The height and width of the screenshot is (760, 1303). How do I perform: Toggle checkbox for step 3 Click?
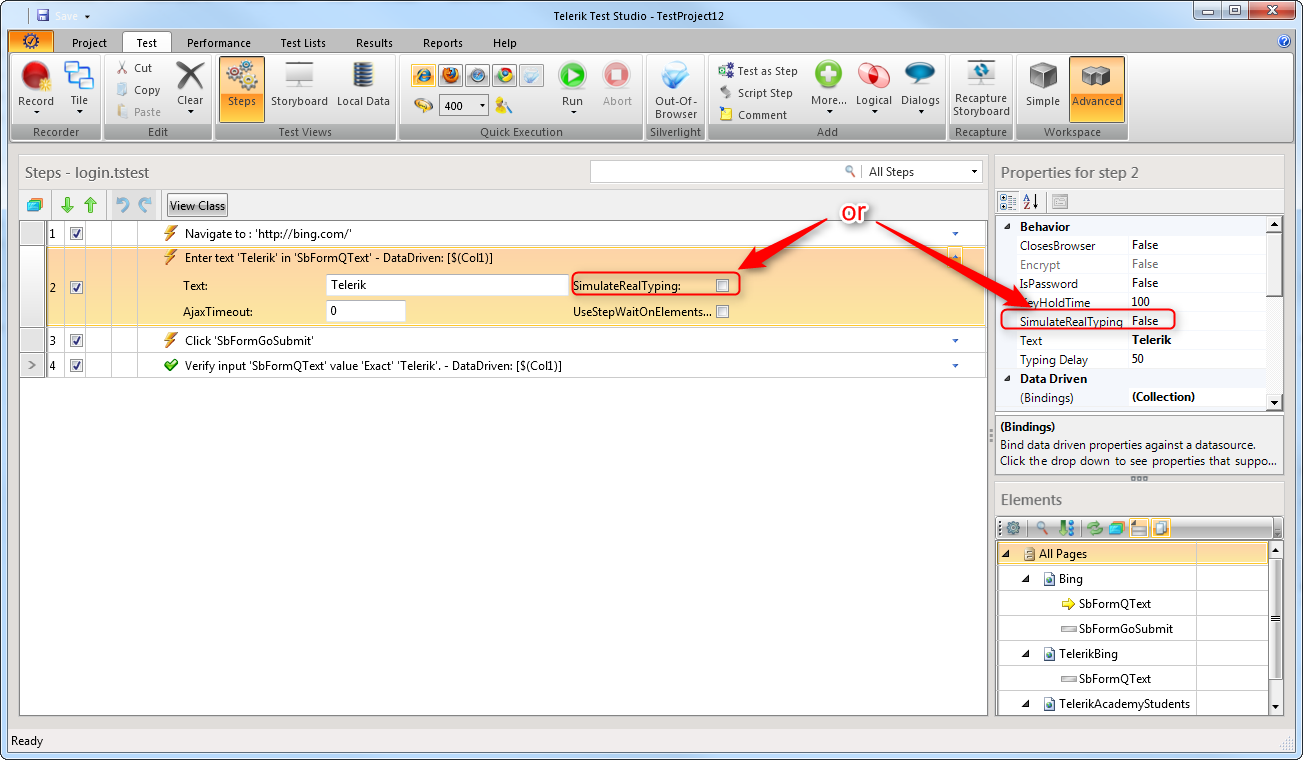point(76,341)
